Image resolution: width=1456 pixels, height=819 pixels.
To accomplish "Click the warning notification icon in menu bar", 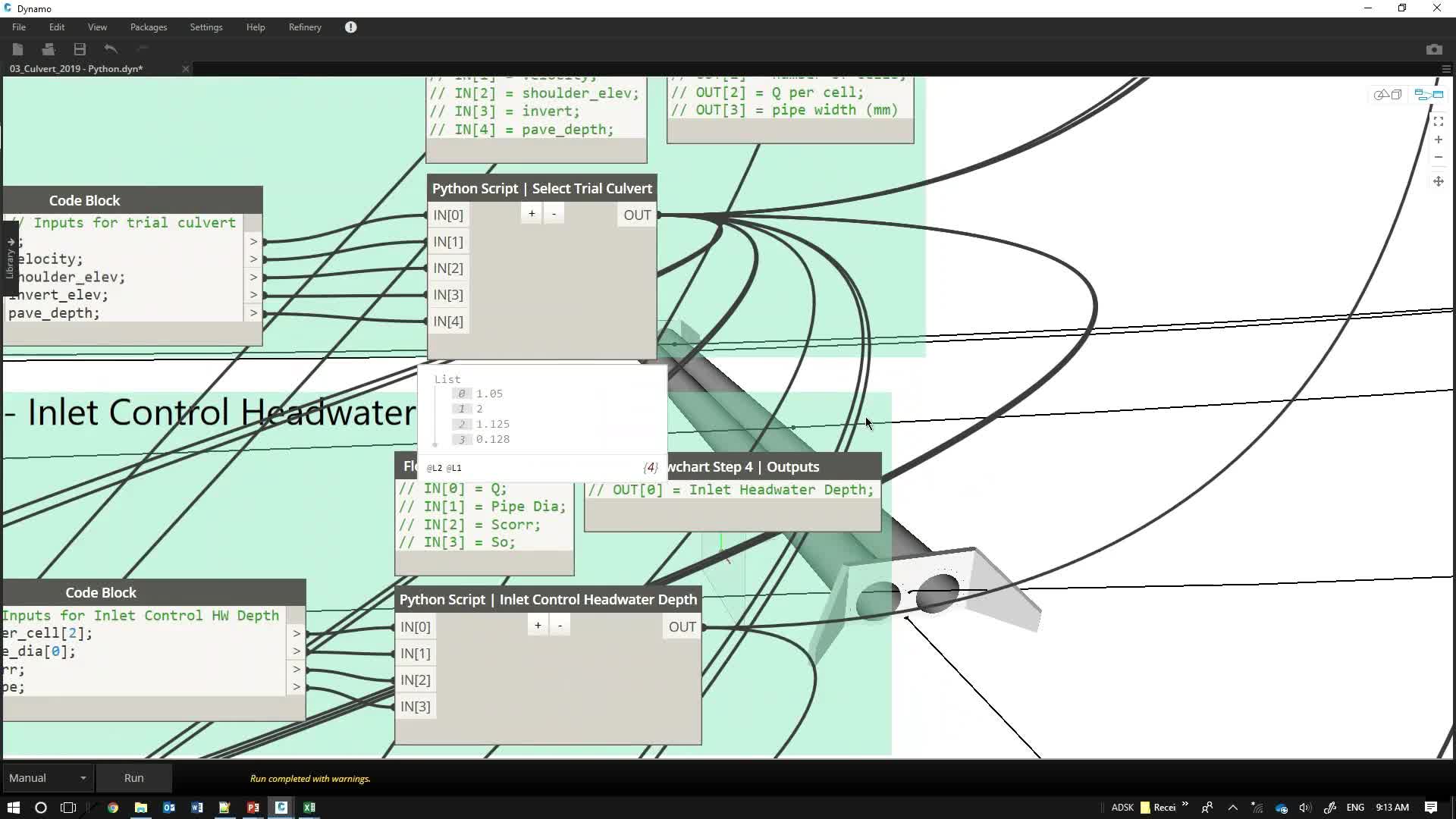I will 350,27.
